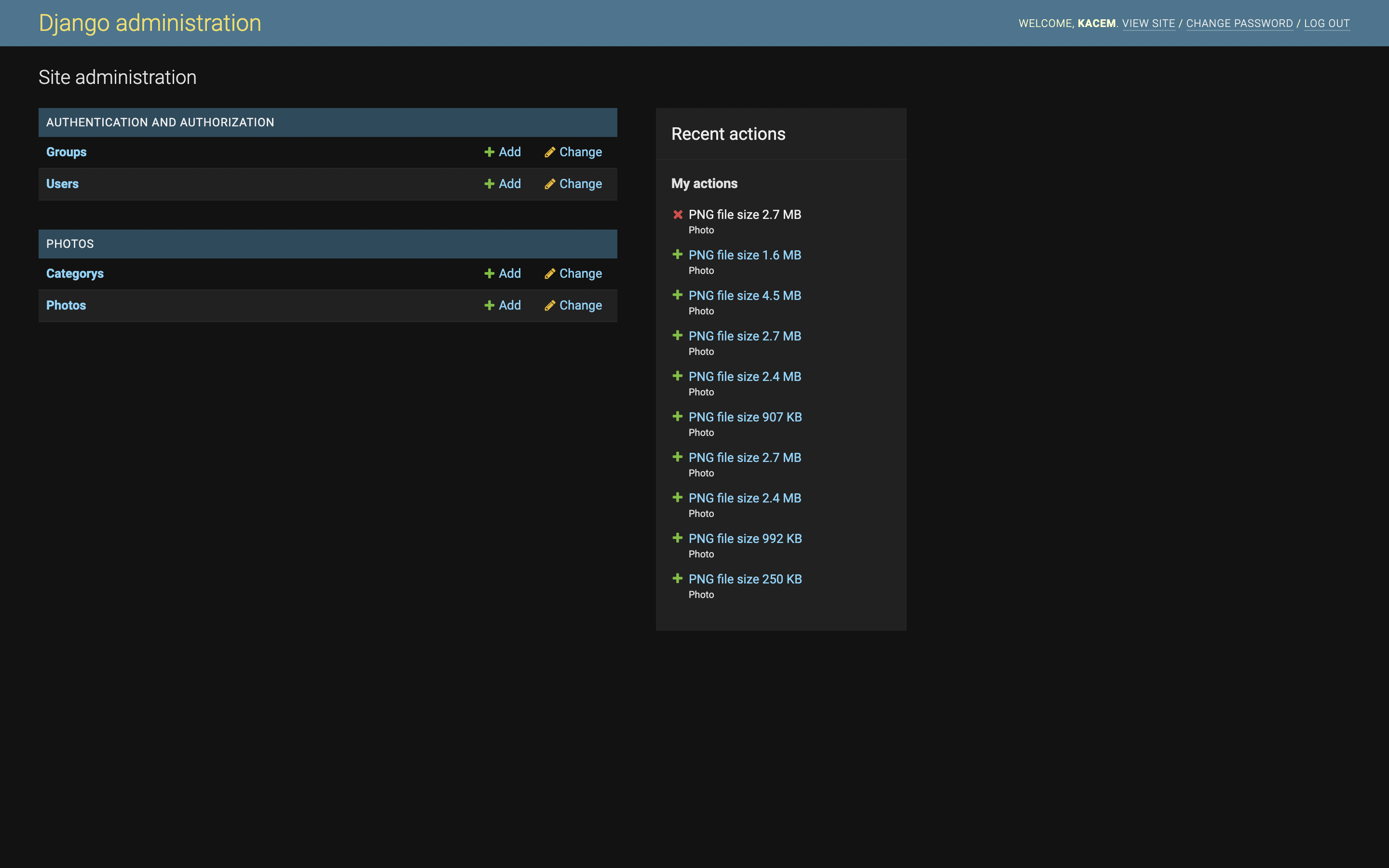Change existing Users

click(x=580, y=184)
